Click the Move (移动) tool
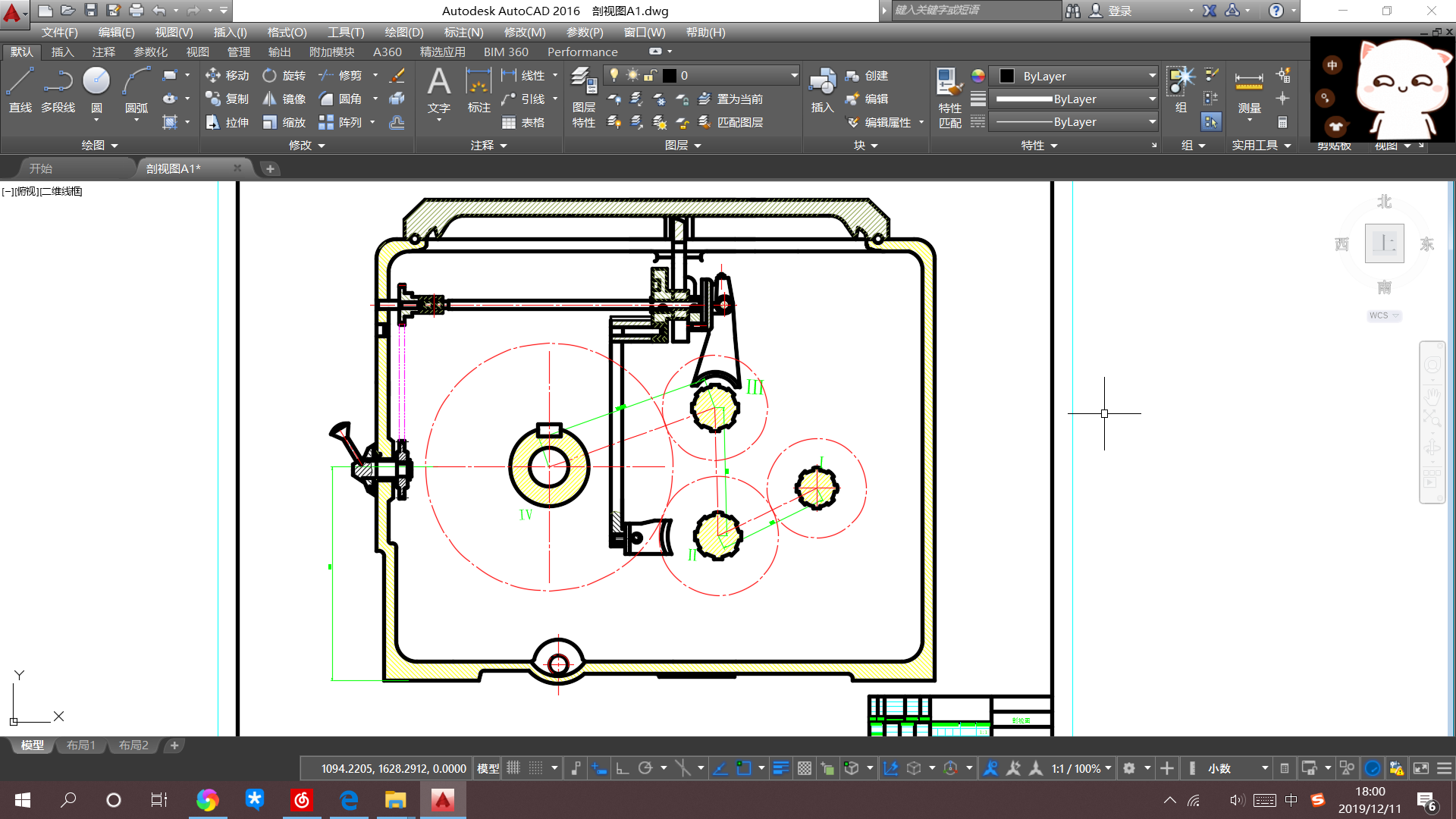 point(227,76)
